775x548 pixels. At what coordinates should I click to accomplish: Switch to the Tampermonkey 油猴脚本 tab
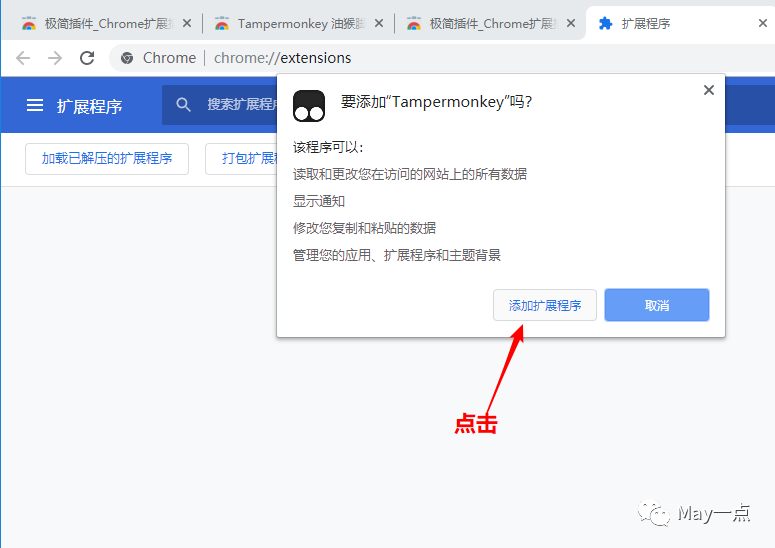[298, 23]
